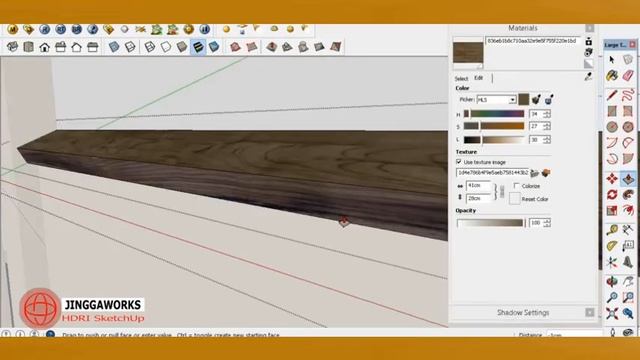Switch to Front view house icon
The height and width of the screenshot is (360, 640).
pyautogui.click(x=44, y=47)
